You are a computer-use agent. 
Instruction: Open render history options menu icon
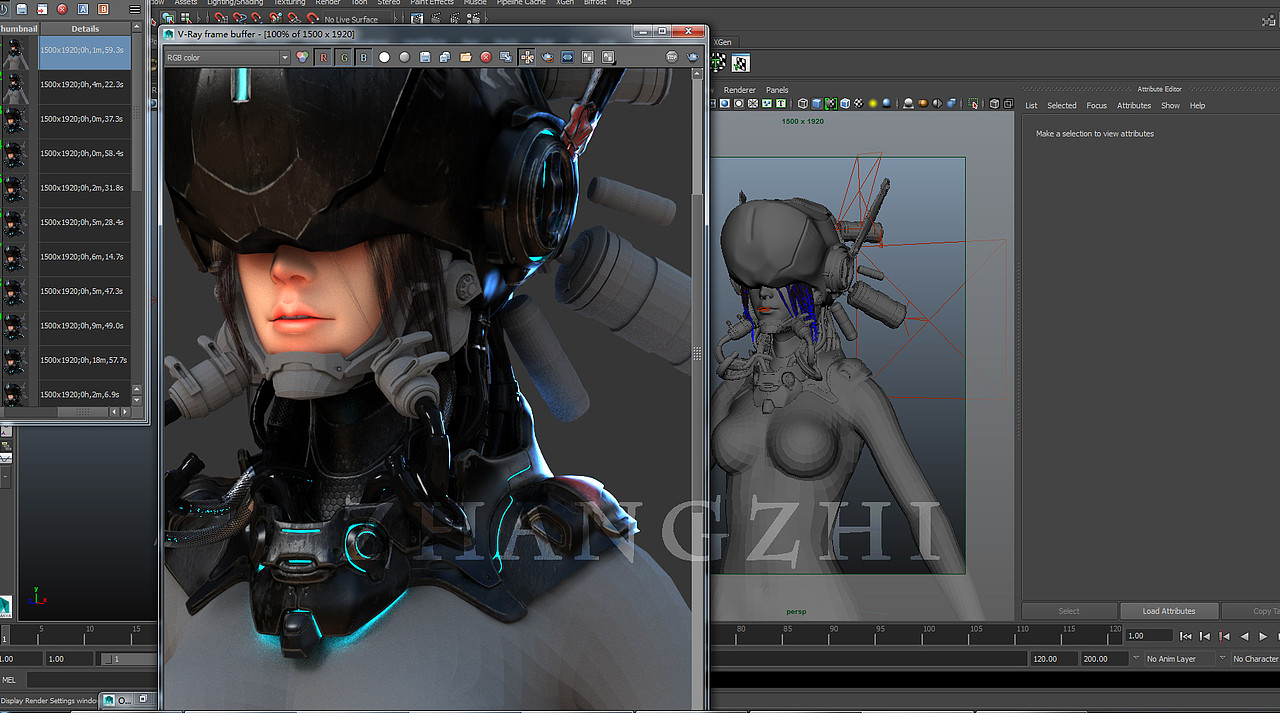click(135, 9)
